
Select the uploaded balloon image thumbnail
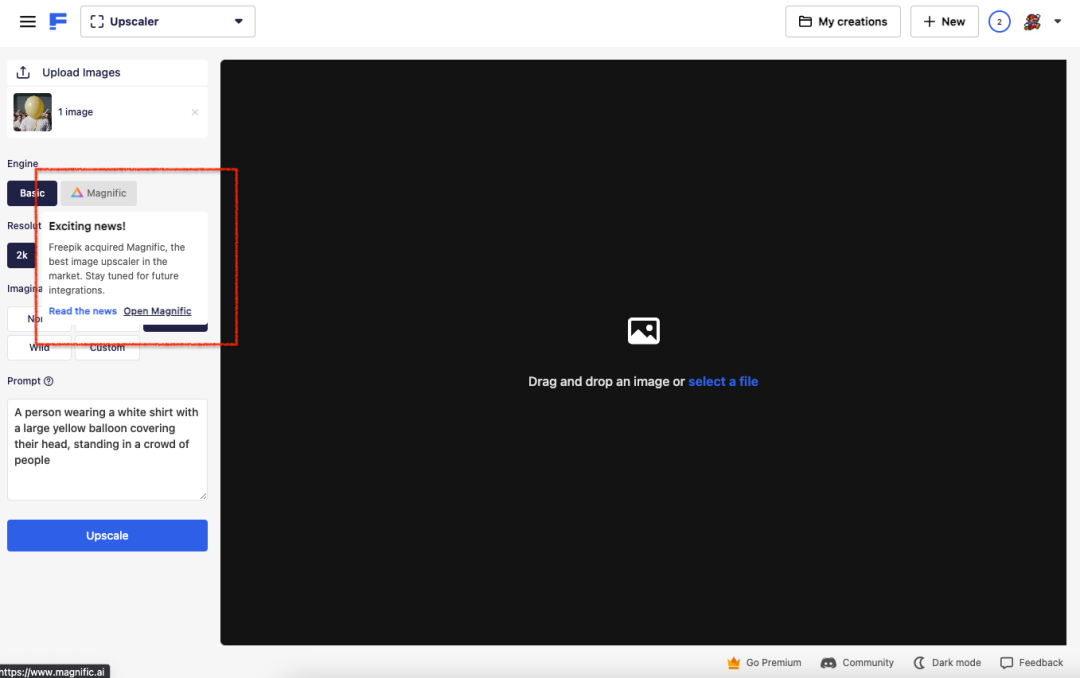click(32, 112)
